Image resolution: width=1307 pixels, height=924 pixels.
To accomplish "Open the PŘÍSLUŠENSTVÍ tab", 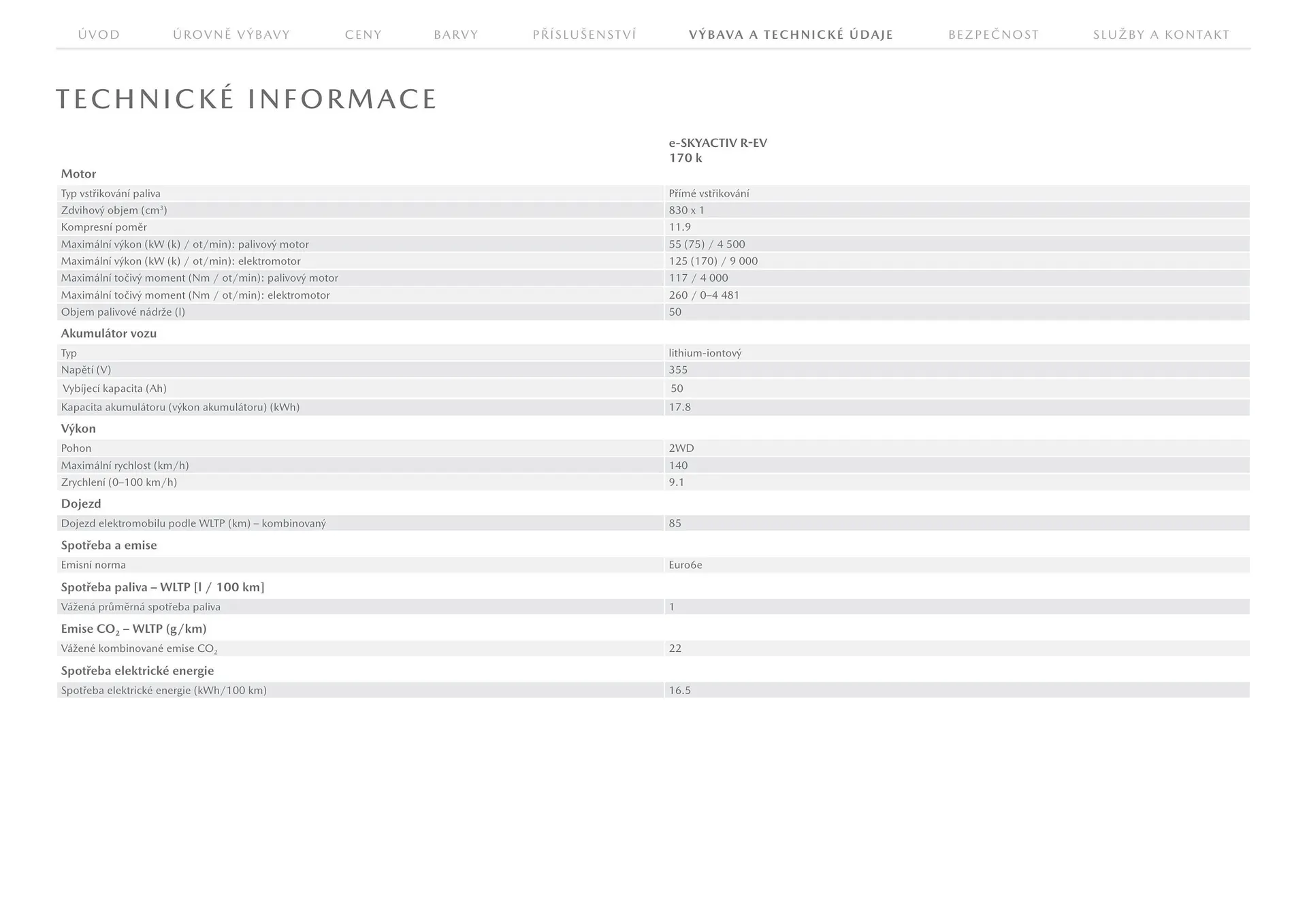I will [x=584, y=35].
